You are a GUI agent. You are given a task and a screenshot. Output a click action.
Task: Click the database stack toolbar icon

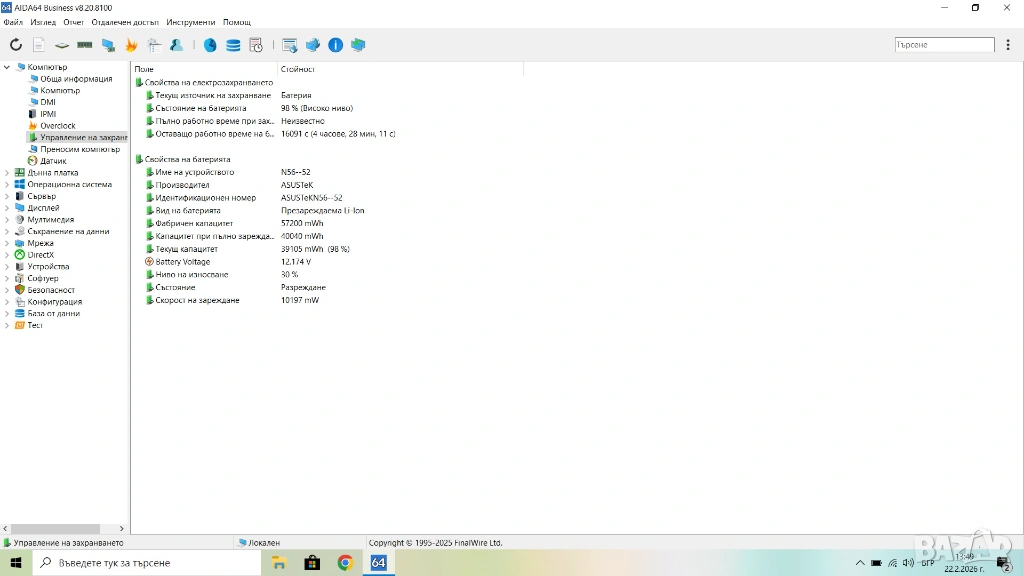[233, 45]
